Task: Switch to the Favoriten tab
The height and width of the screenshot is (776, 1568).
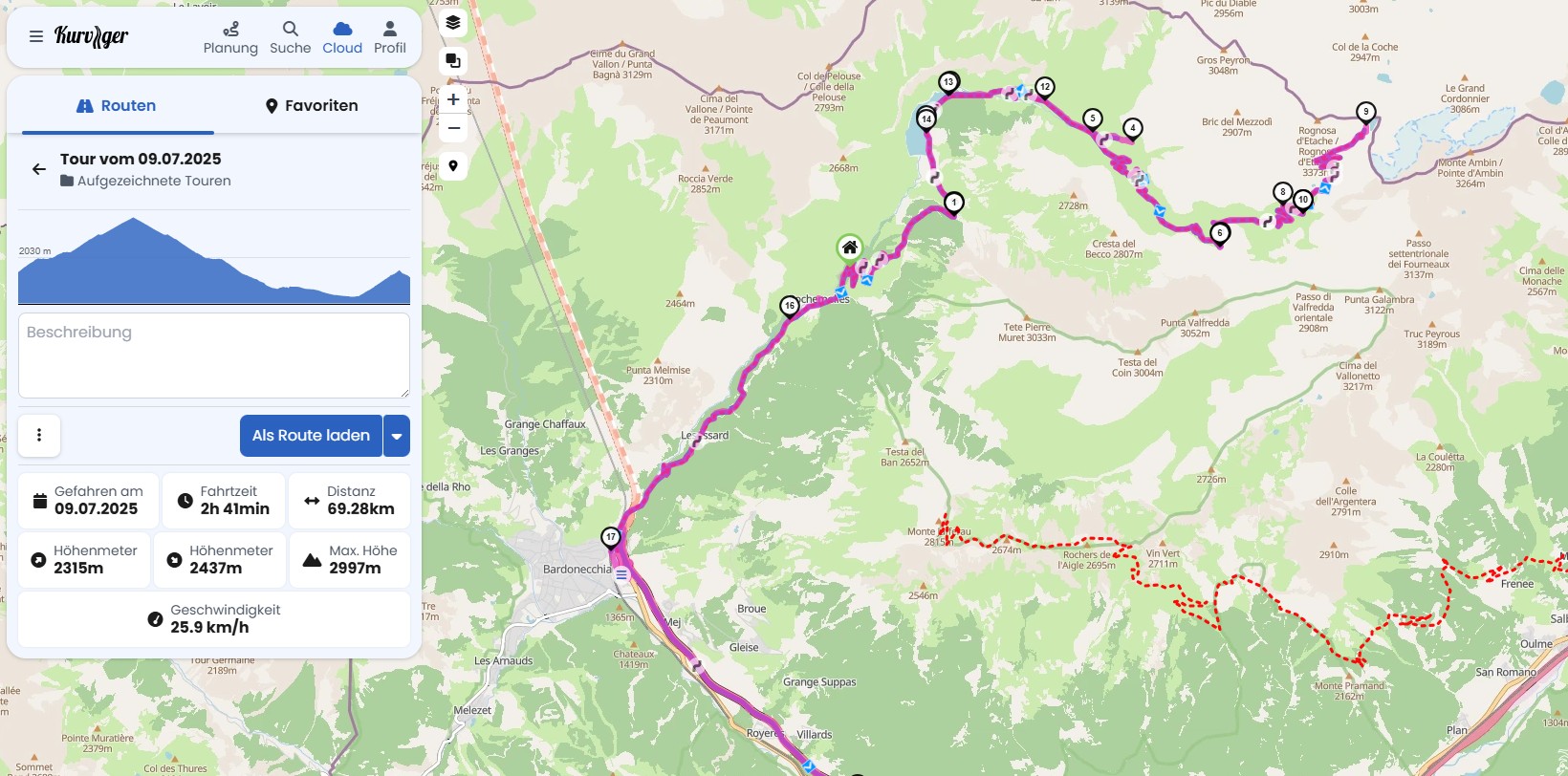Action: tap(312, 106)
